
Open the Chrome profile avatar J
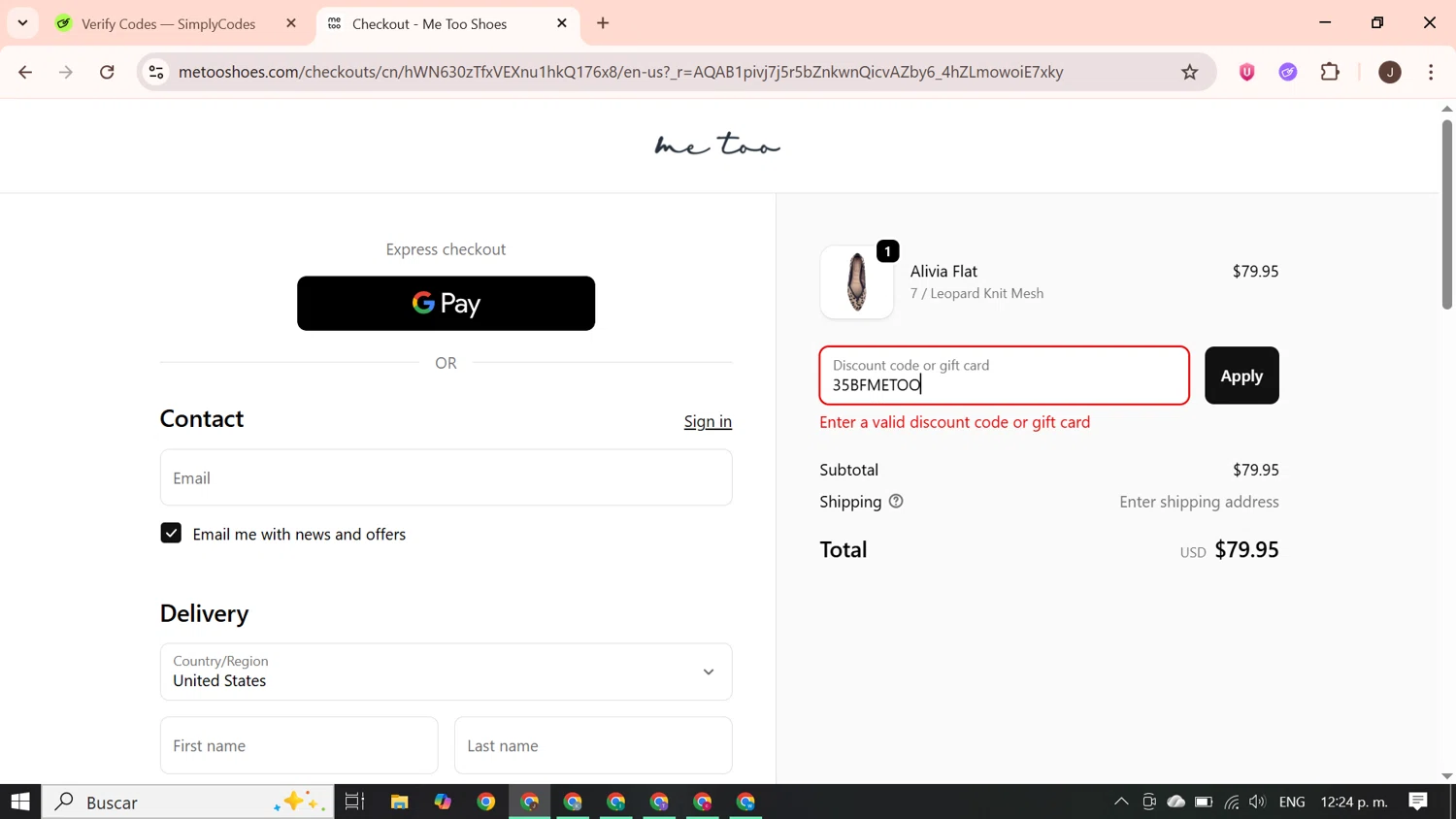coord(1390,72)
